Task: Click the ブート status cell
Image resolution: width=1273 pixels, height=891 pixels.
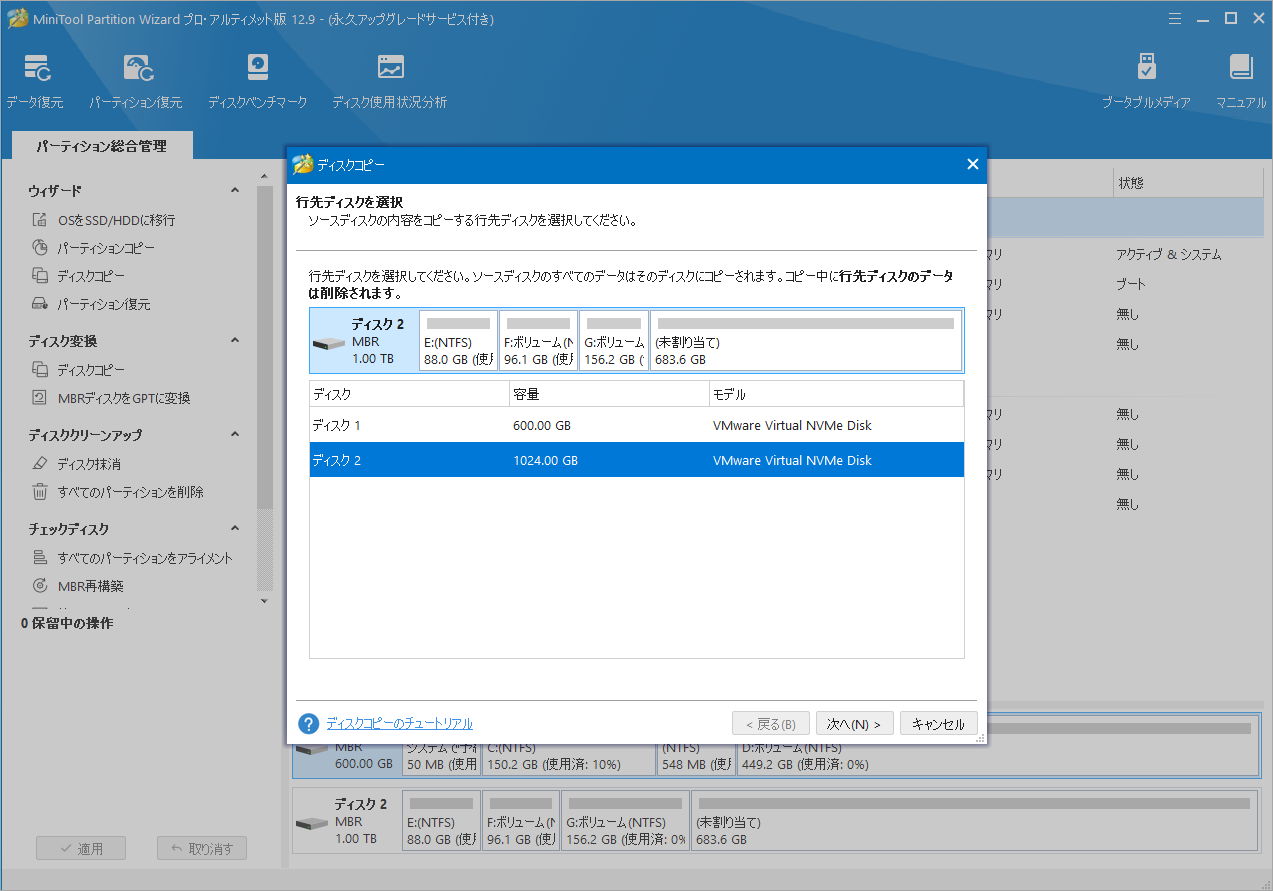Action: (1130, 284)
